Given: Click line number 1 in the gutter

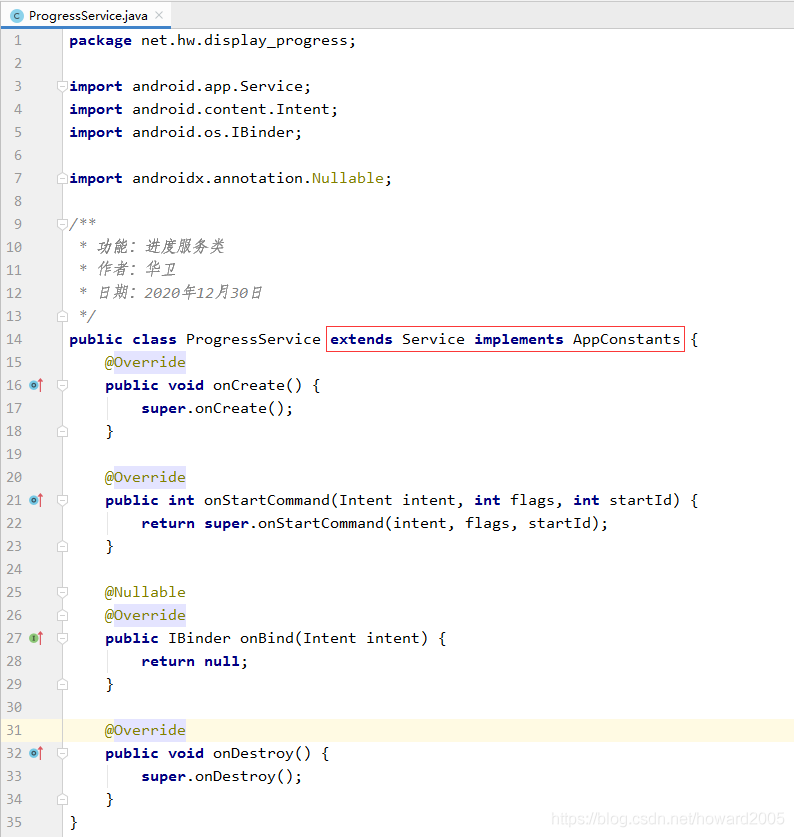Looking at the screenshot, I should (x=18, y=41).
